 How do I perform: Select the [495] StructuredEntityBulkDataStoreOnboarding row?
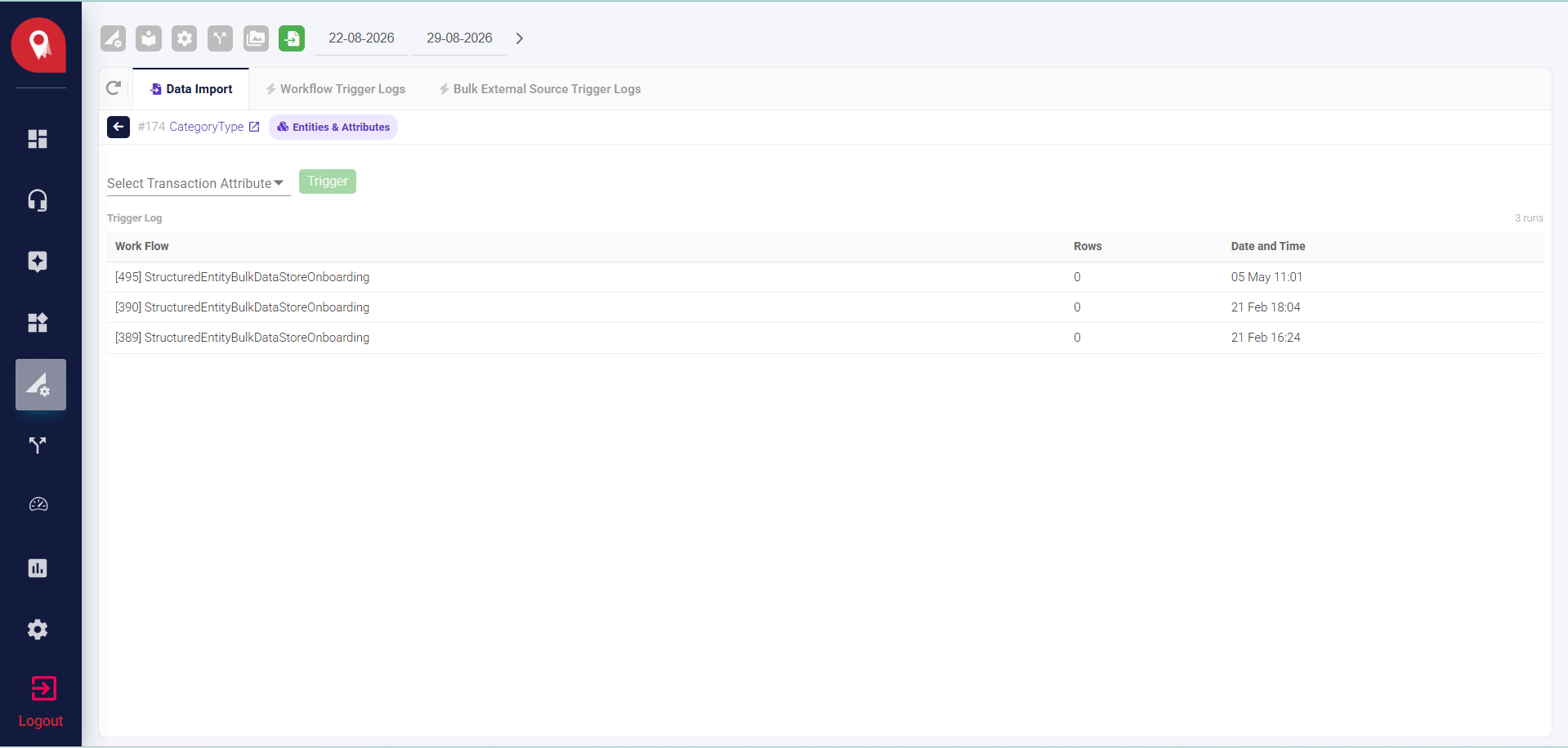(x=825, y=277)
